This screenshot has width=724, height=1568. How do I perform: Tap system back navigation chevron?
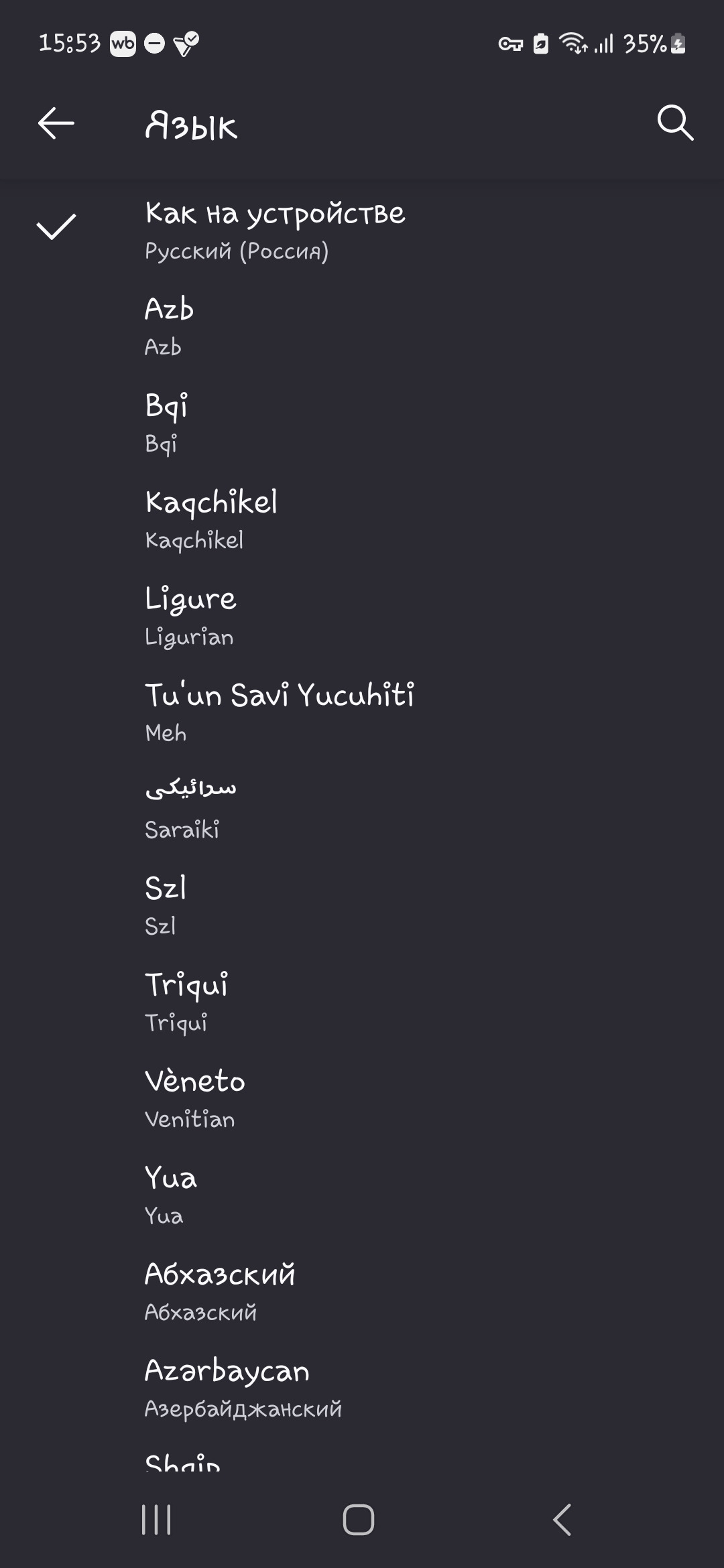tap(562, 1520)
